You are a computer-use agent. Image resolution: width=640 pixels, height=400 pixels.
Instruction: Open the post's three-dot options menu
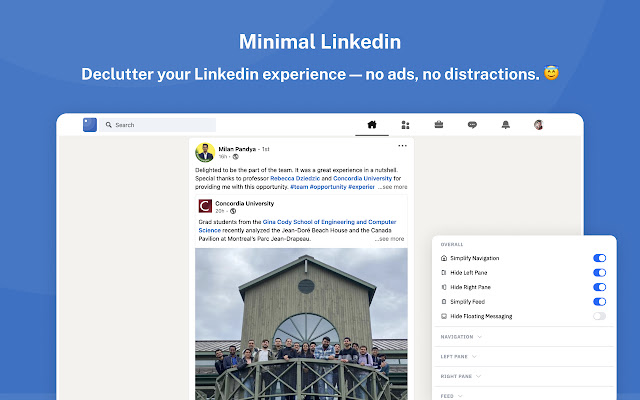click(402, 146)
